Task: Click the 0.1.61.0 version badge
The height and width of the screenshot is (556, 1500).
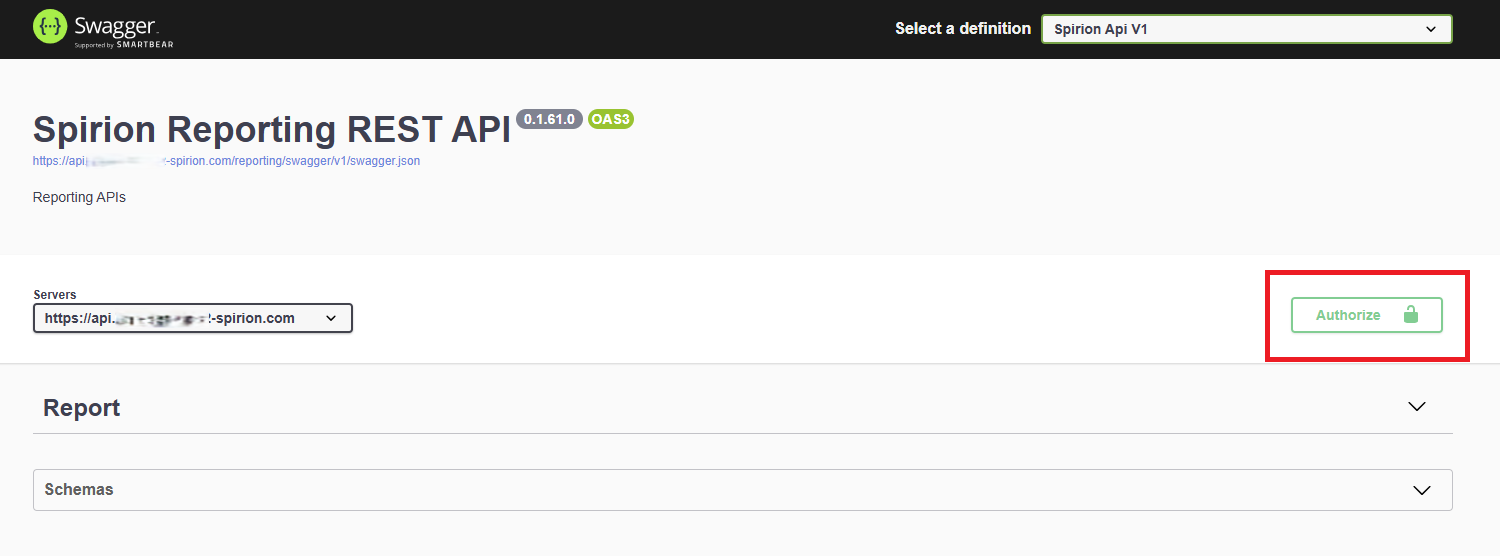Action: click(x=549, y=119)
